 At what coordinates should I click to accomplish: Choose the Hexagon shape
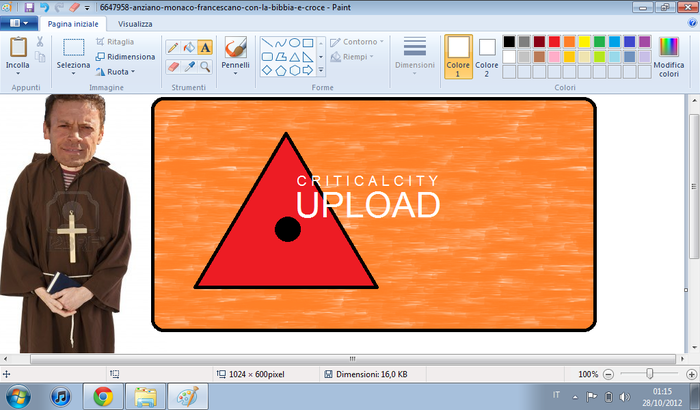[294, 70]
